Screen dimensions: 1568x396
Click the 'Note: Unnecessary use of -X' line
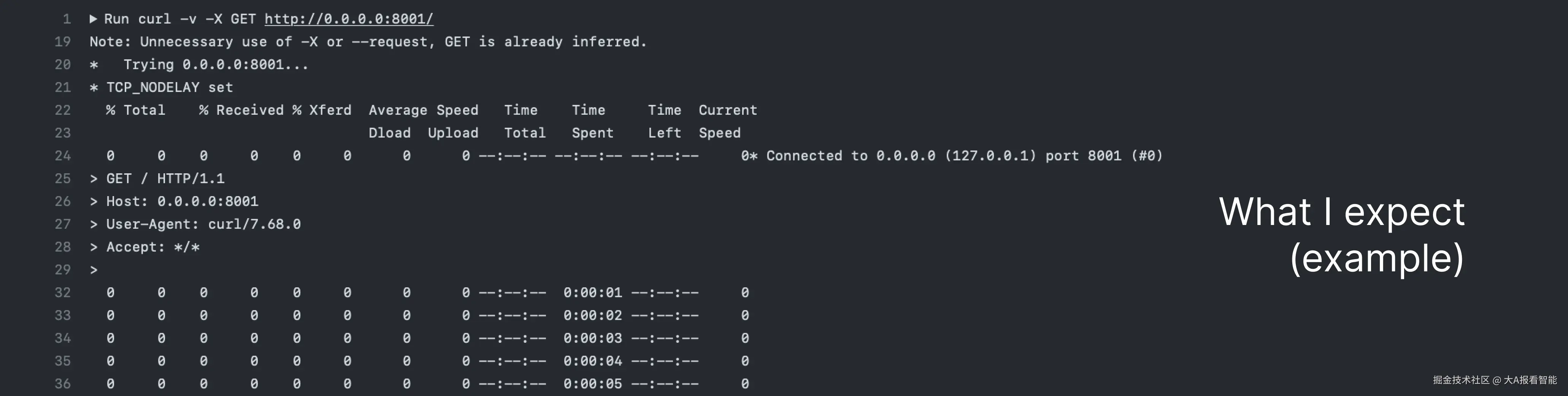[368, 42]
